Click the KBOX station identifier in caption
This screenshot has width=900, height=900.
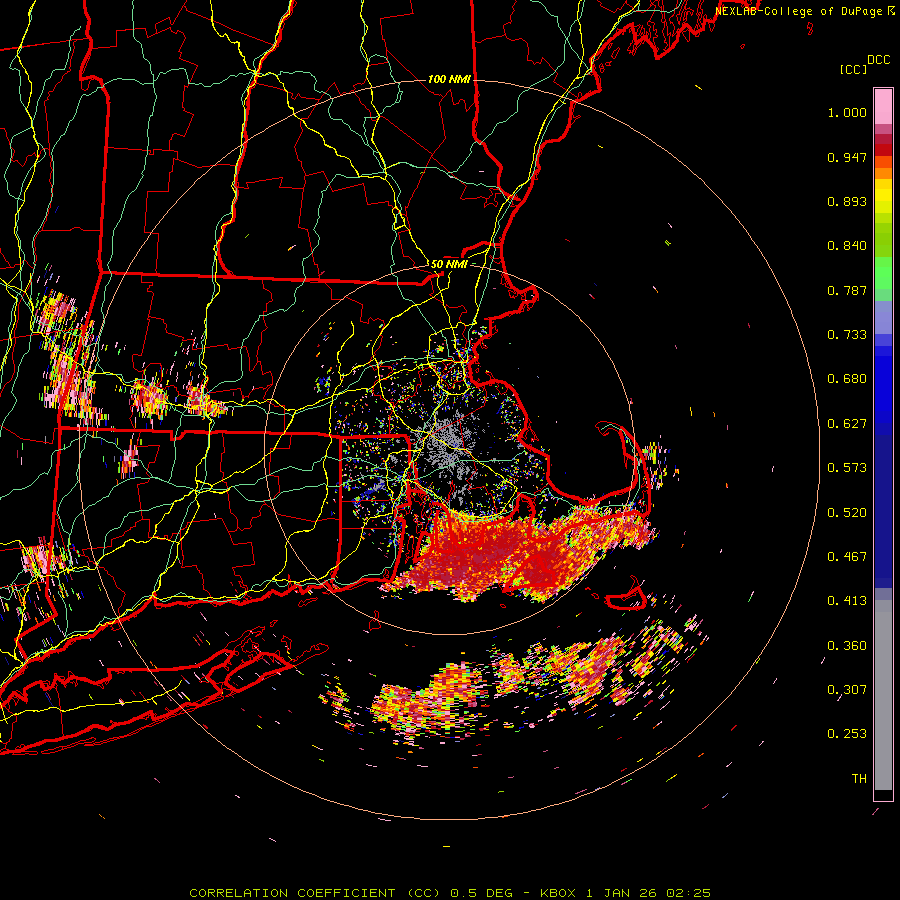[x=558, y=893]
